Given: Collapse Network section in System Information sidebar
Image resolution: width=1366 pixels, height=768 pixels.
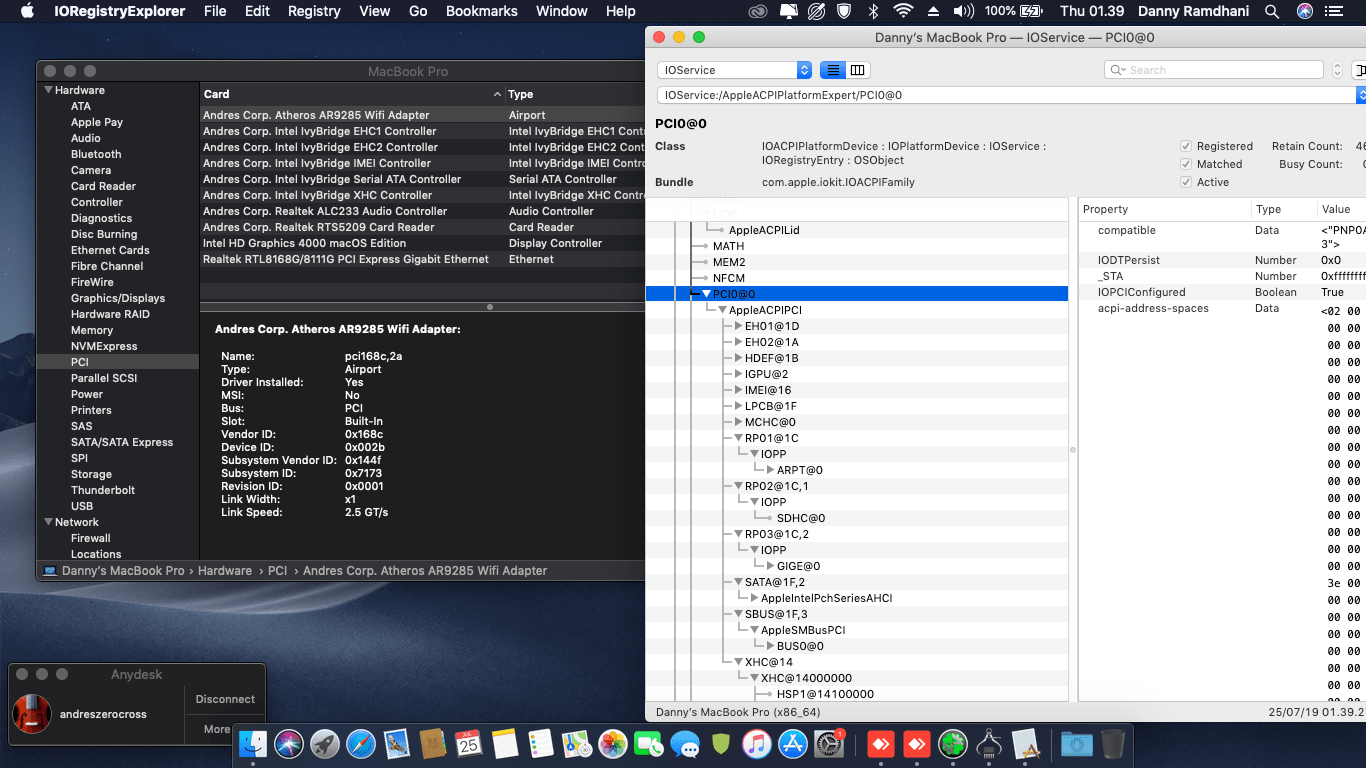Looking at the screenshot, I should [48, 522].
